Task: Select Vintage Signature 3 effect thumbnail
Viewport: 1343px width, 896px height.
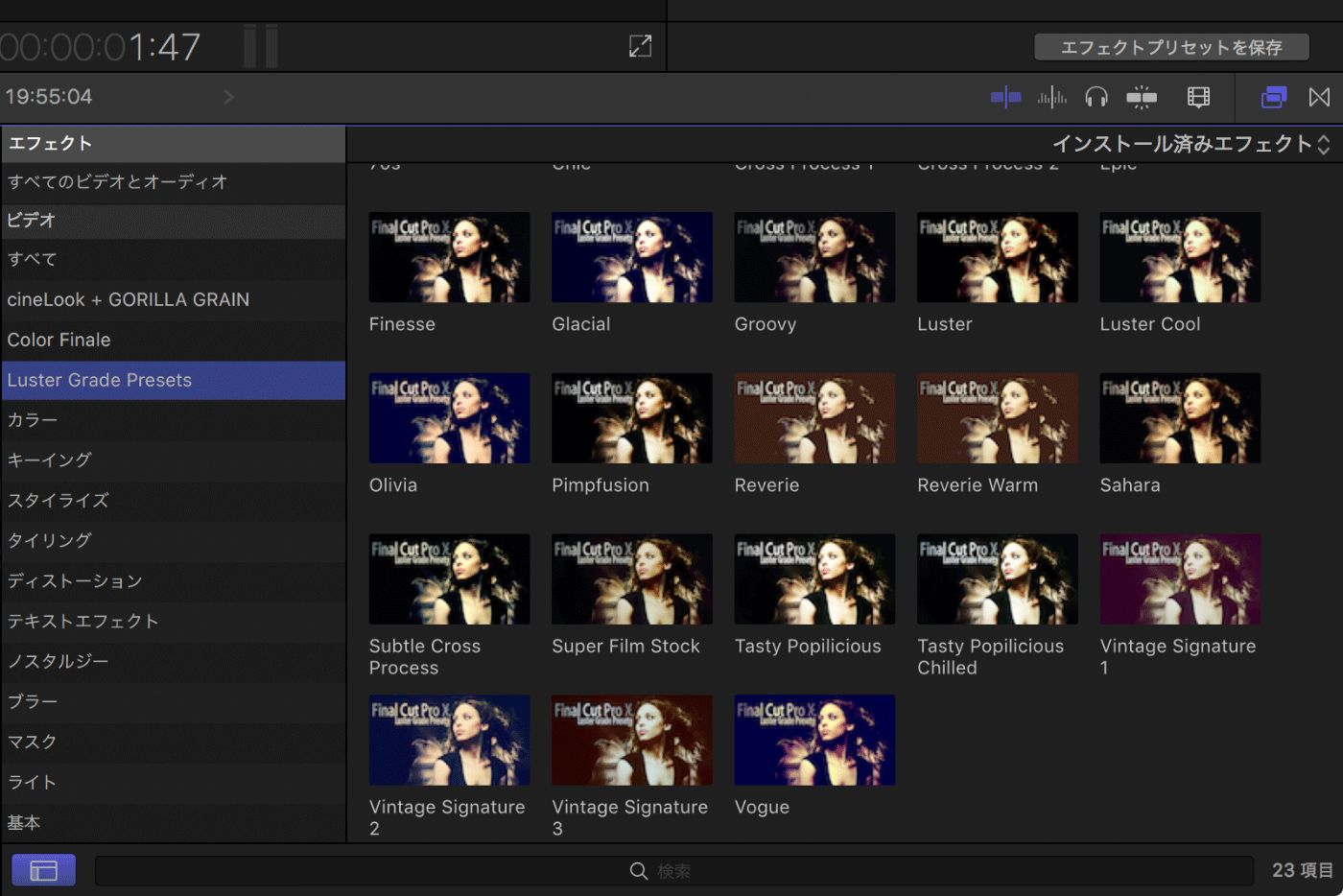Action: pos(632,741)
